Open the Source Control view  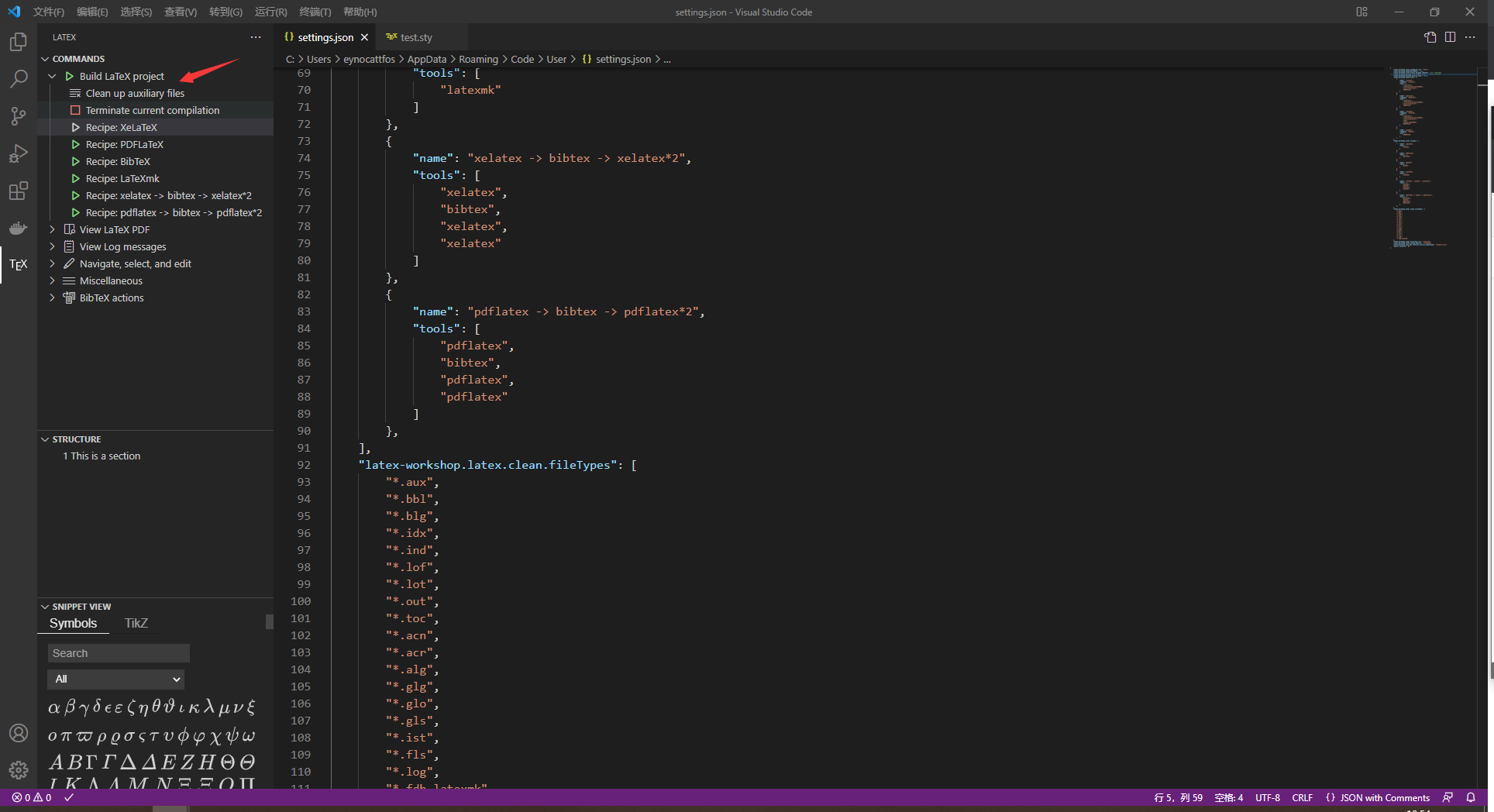19,116
